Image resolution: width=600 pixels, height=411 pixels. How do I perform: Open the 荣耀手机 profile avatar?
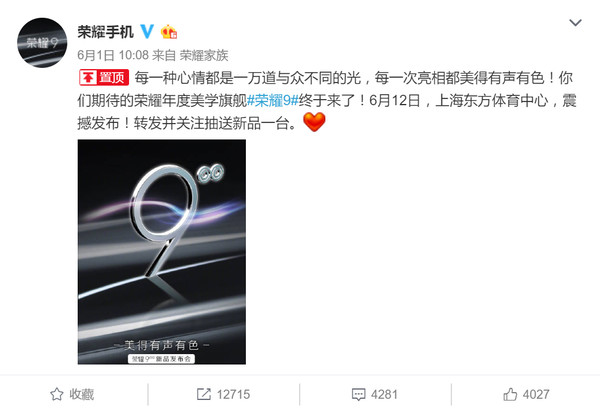[x=42, y=42]
